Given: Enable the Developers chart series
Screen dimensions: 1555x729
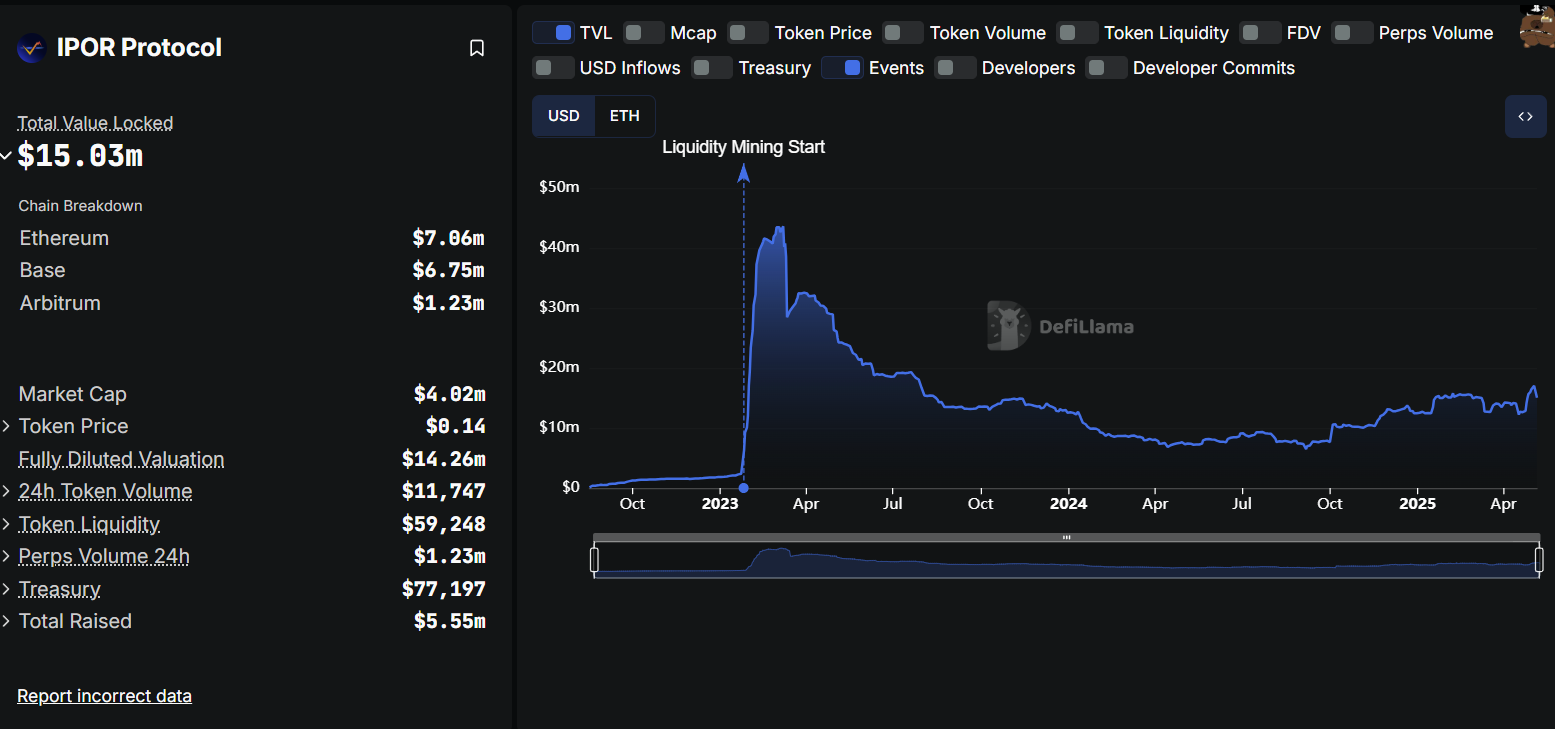Looking at the screenshot, I should tap(955, 68).
